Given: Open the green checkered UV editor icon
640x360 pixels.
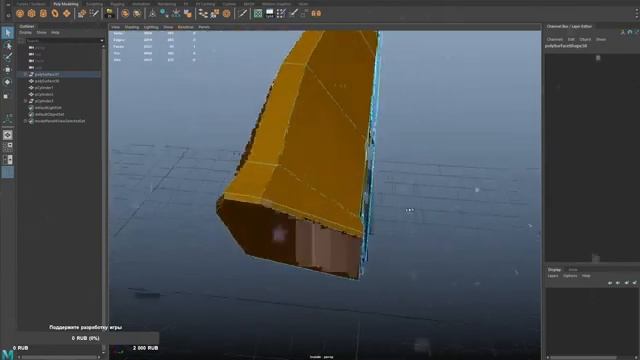Looking at the screenshot, I should pos(258,13).
